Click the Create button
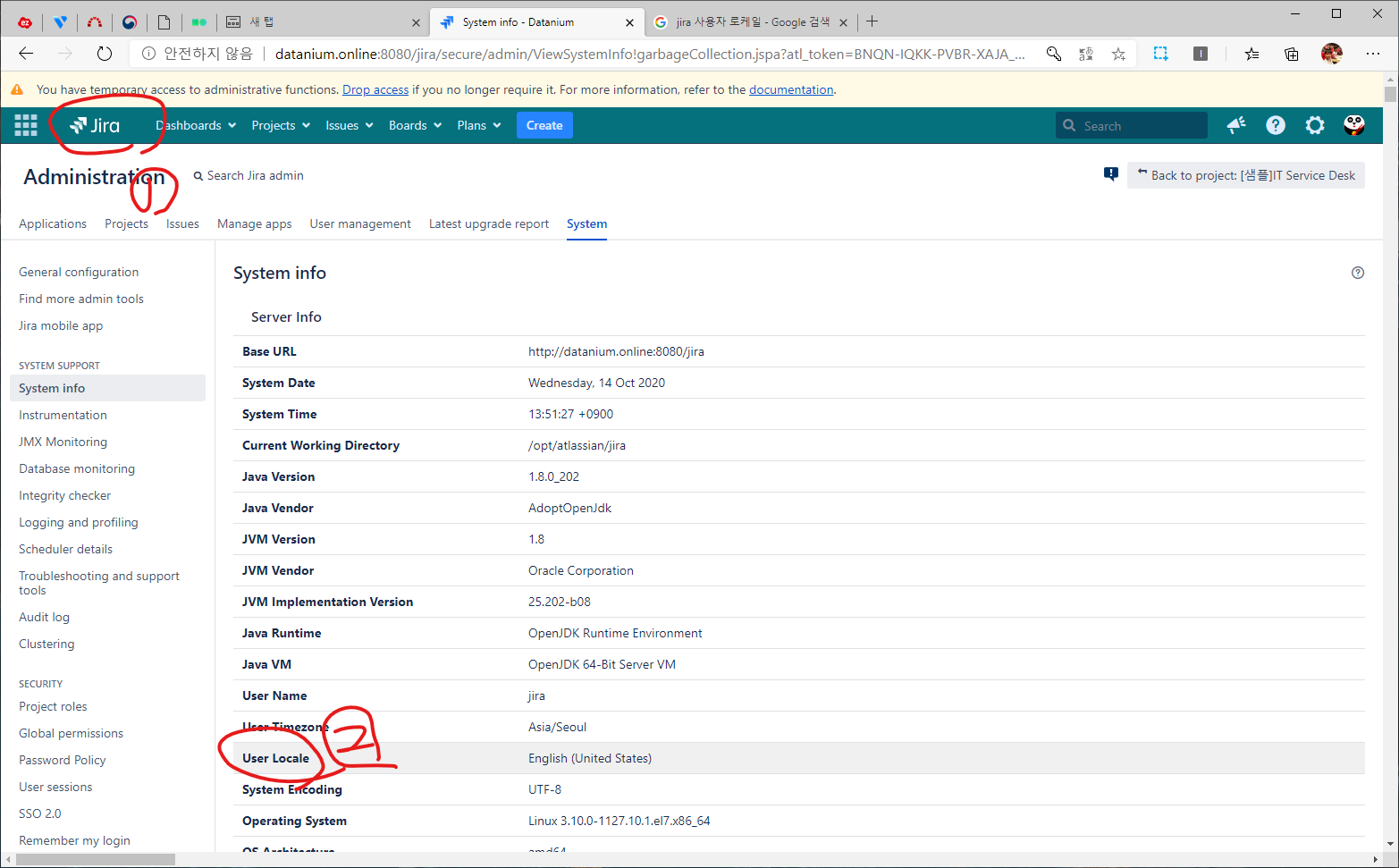The height and width of the screenshot is (868, 1399). coord(544,125)
